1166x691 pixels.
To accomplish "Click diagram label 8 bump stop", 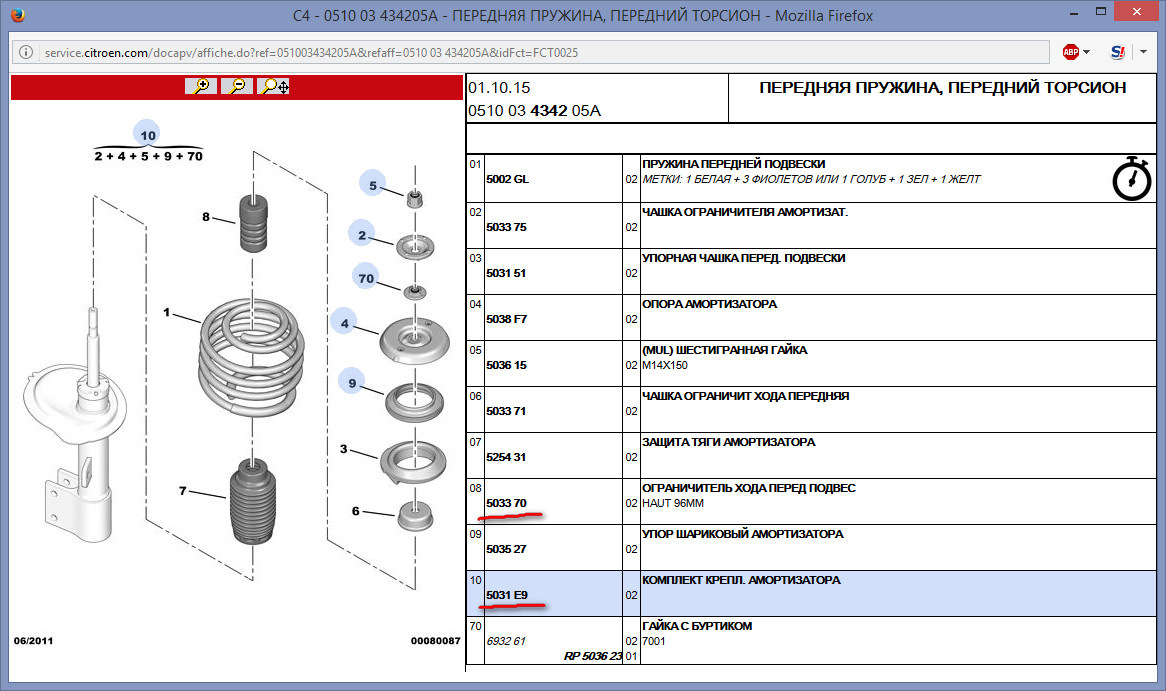I will click(206, 216).
